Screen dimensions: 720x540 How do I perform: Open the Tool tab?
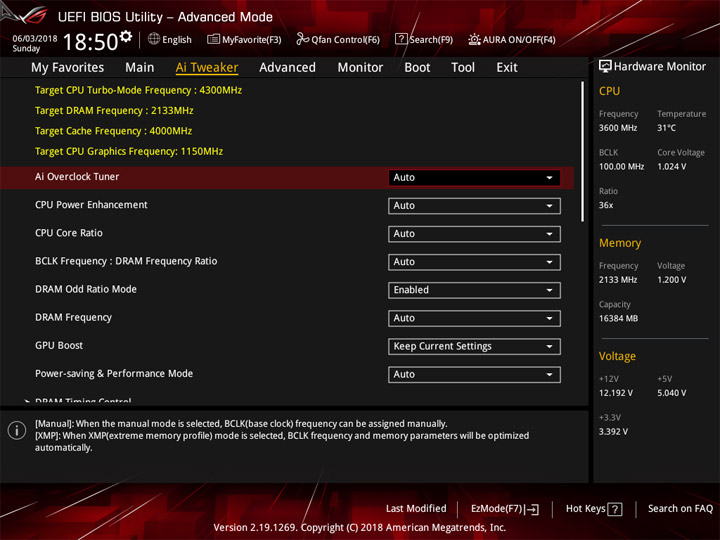[x=463, y=68]
